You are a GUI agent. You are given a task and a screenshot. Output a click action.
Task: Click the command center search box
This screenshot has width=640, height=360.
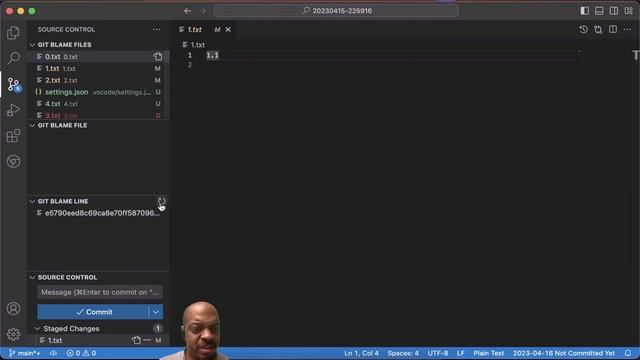coord(336,11)
